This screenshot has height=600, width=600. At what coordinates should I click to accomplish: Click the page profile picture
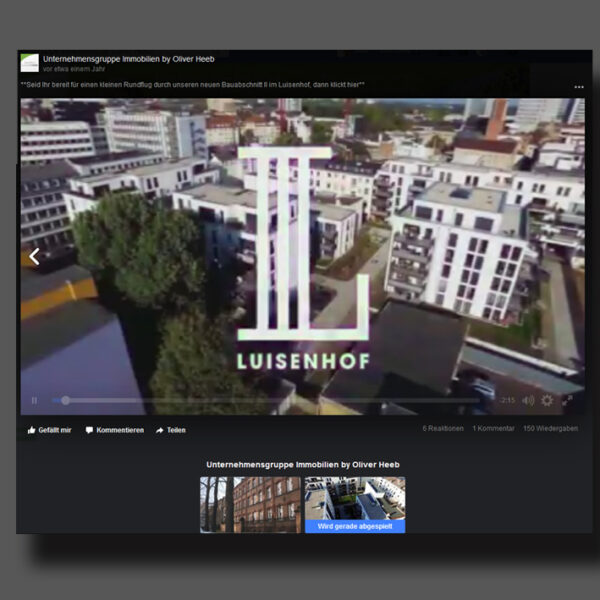click(x=30, y=63)
